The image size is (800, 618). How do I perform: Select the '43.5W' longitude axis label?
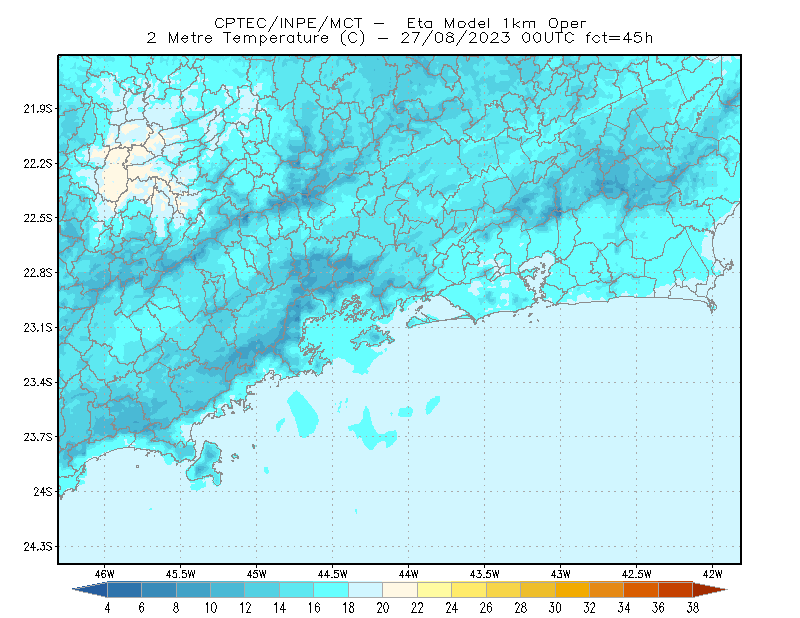coord(485,574)
